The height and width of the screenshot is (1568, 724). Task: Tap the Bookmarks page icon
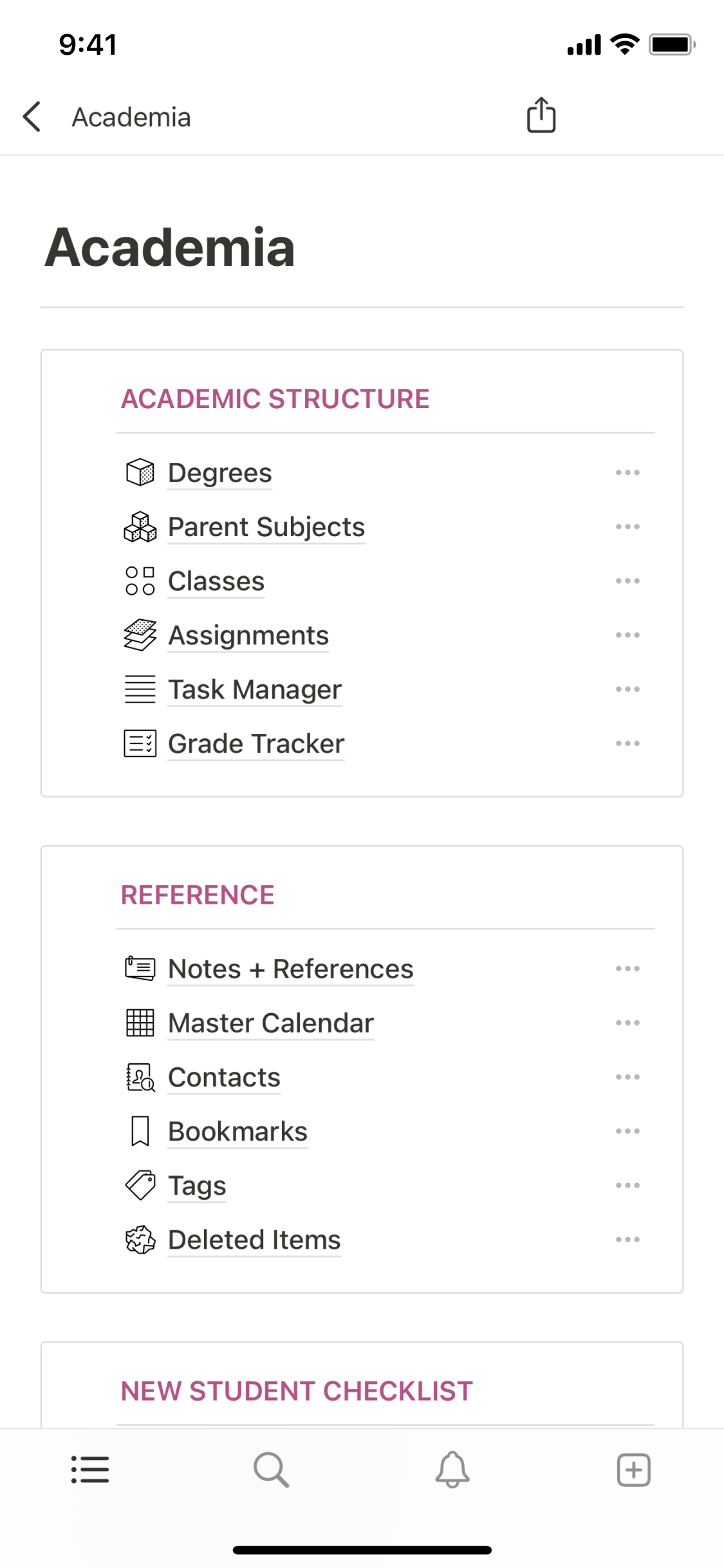pos(140,1131)
